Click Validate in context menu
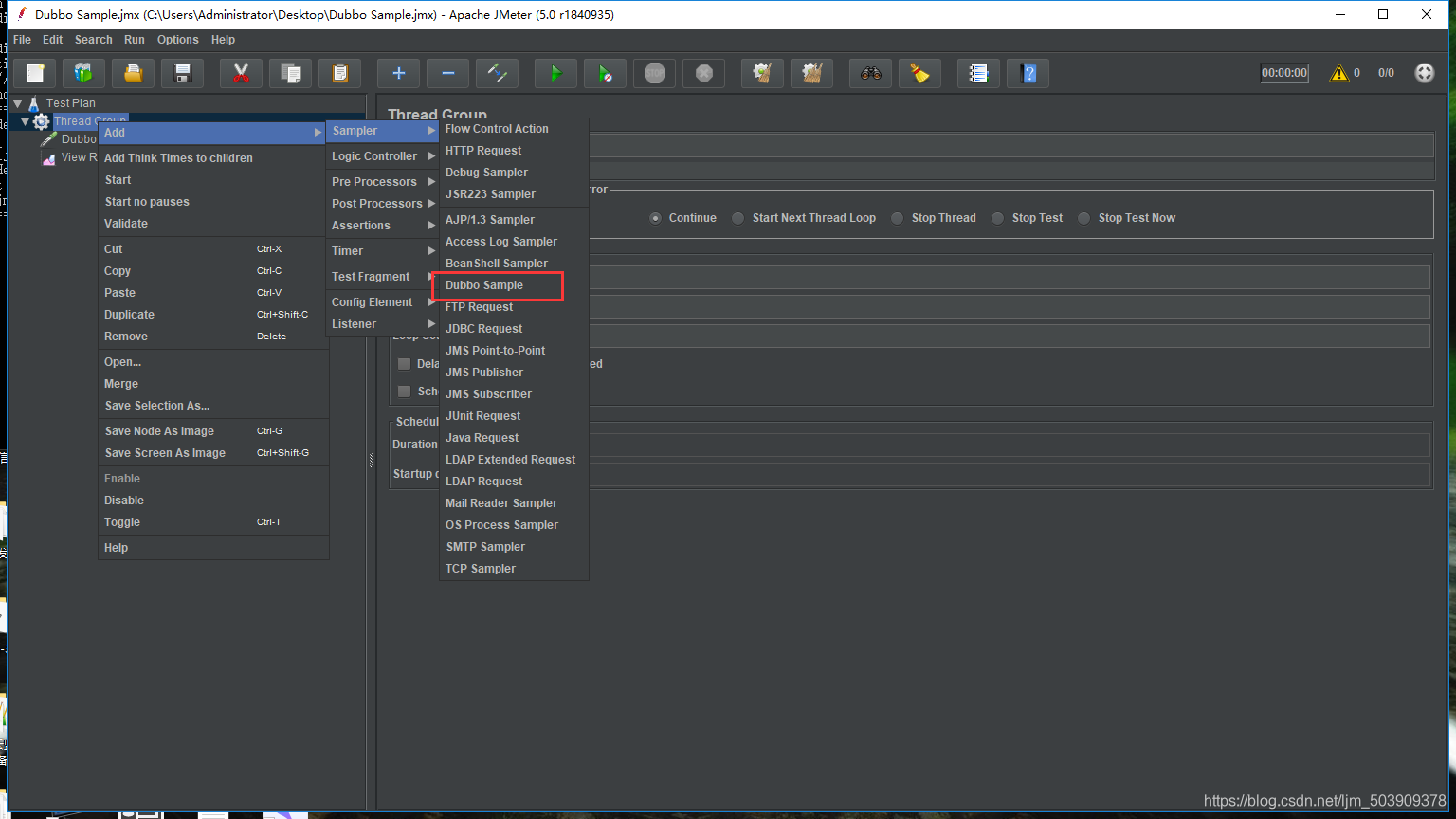Image resolution: width=1456 pixels, height=819 pixels. 213,224
